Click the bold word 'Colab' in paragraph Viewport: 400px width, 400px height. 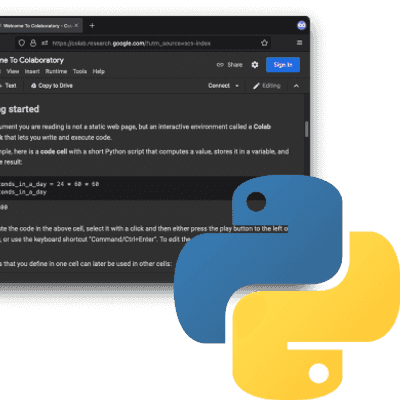(x=262, y=127)
